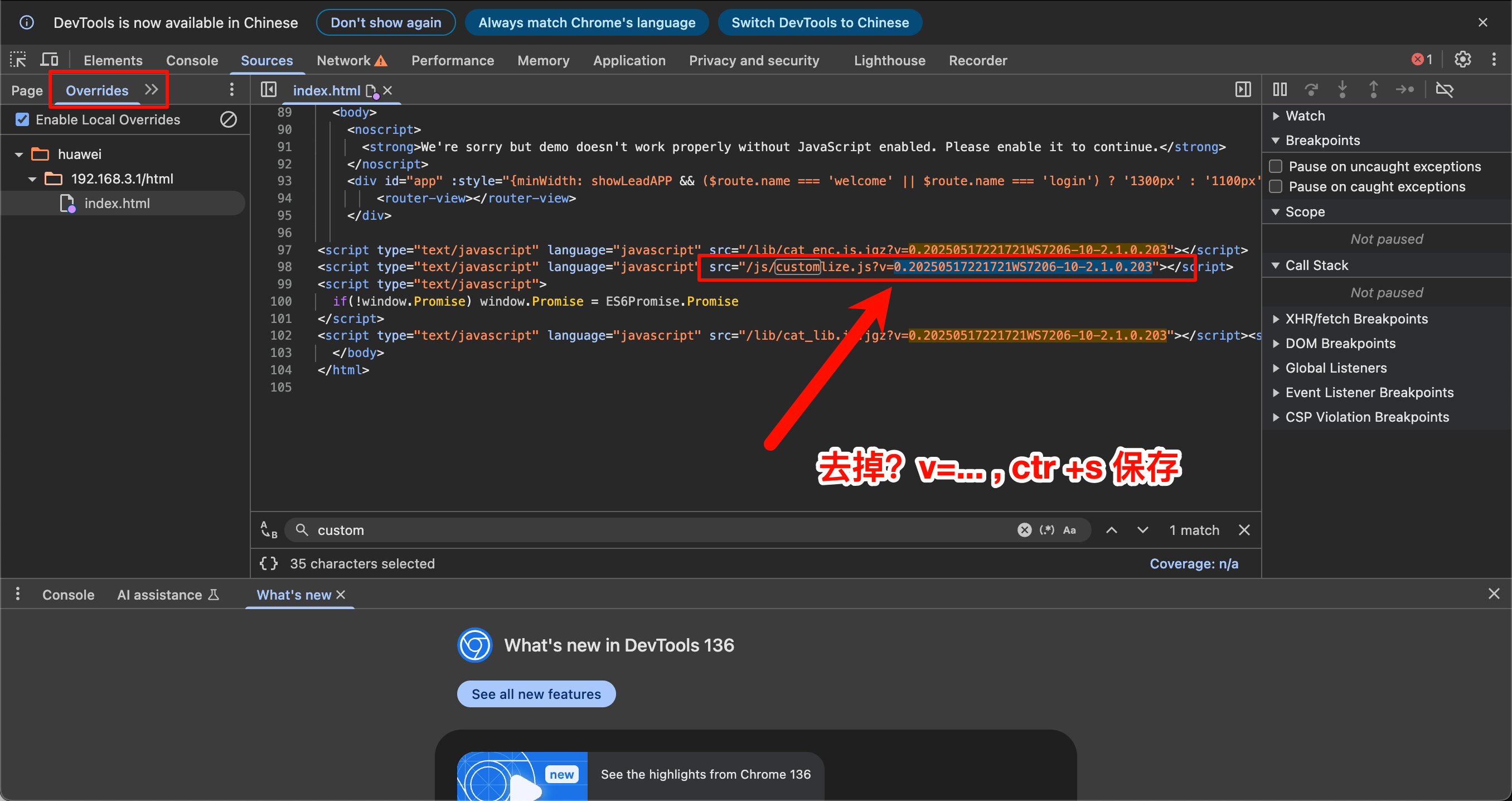Check Pause on caught exceptions
Image resolution: width=1512 pixels, height=801 pixels.
pyautogui.click(x=1276, y=187)
